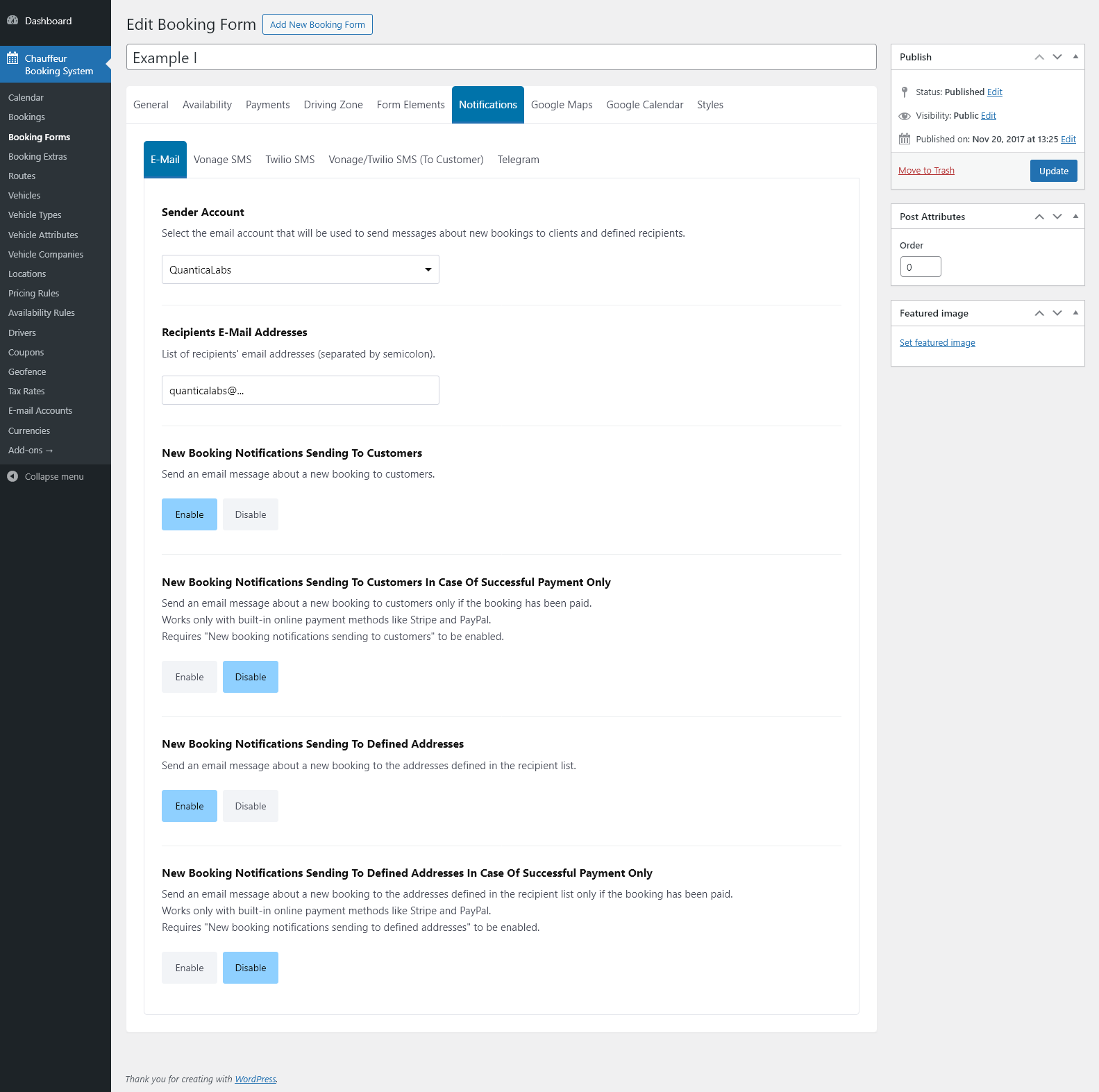Open Vonage/Twilio SMS (To Customer) sub-tab
Viewport: 1099px width, 1092px height.
coord(406,160)
